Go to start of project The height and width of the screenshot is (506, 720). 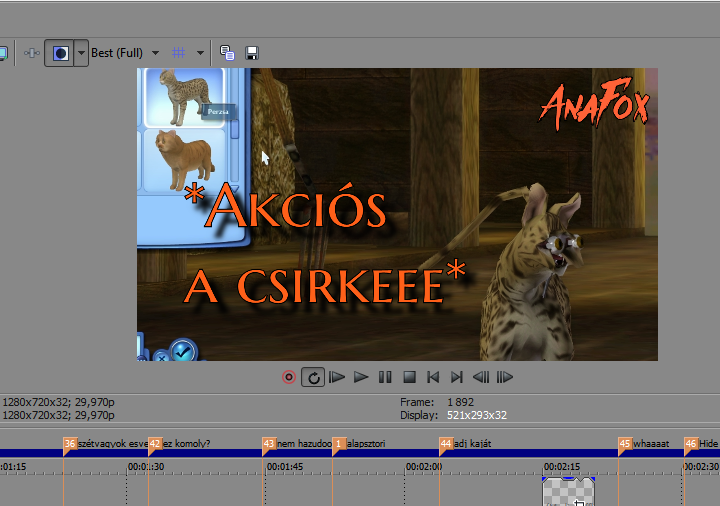pyautogui.click(x=433, y=377)
